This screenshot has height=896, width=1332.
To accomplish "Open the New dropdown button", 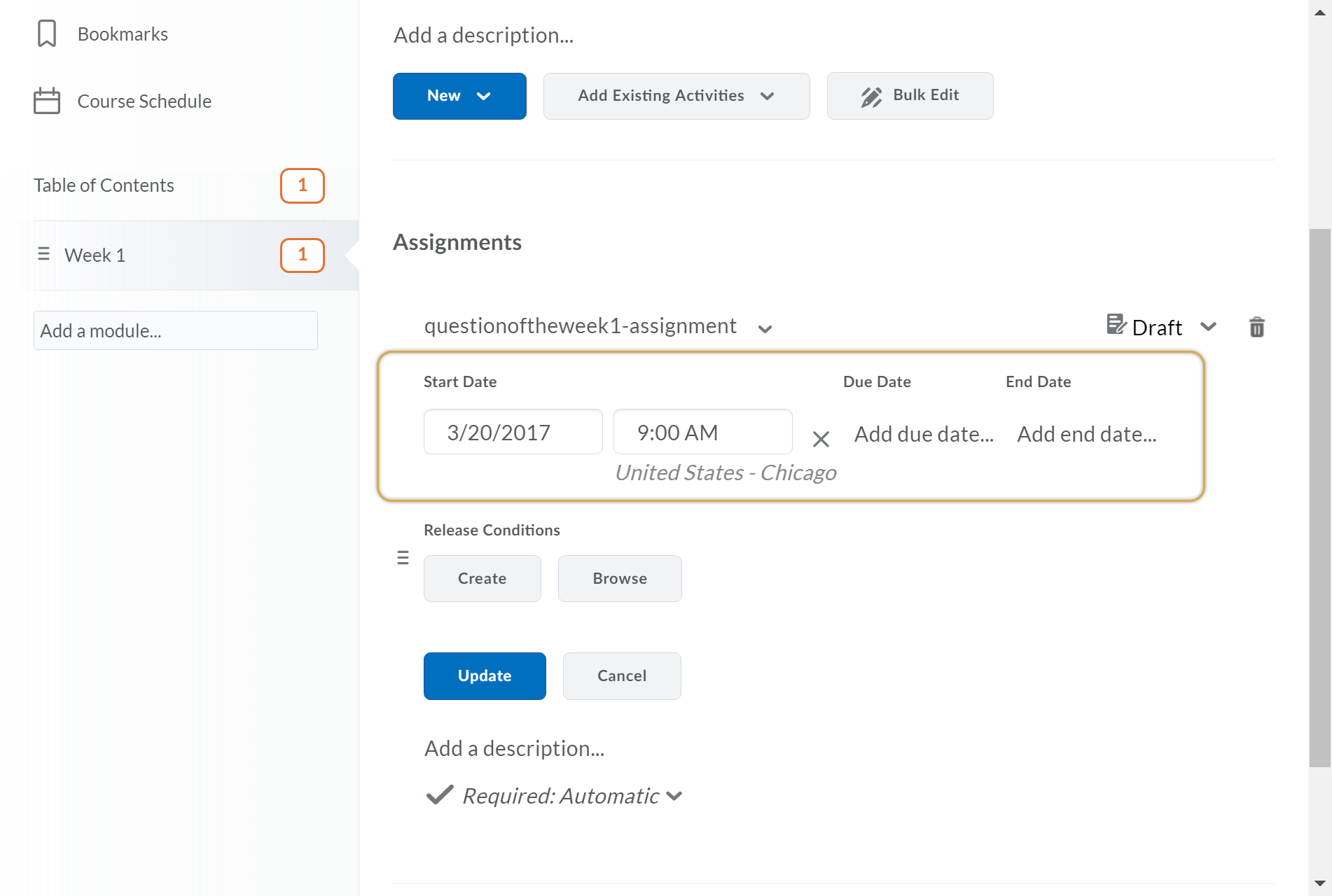I will (x=459, y=96).
